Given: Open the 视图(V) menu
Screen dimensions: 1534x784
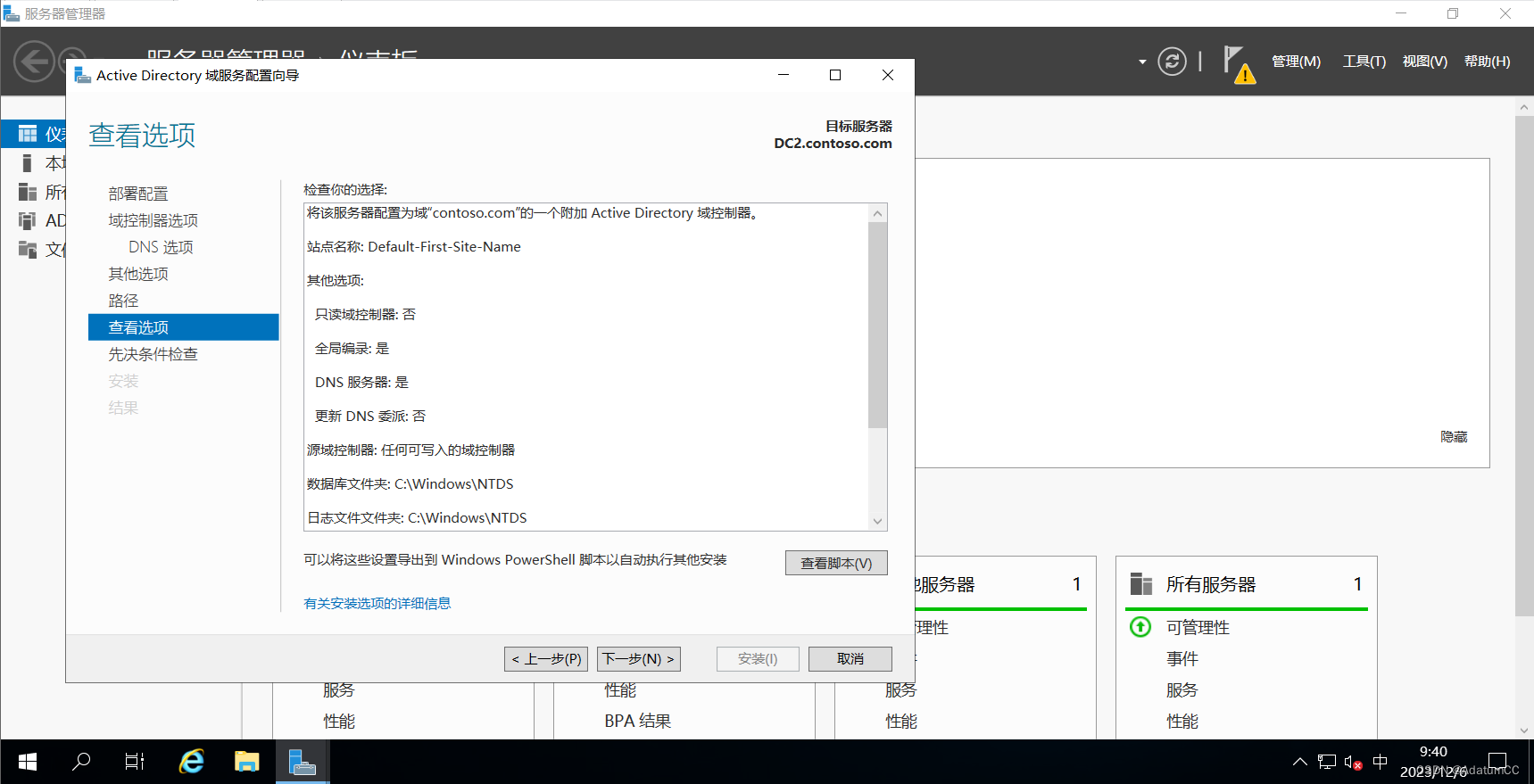Looking at the screenshot, I should [x=1424, y=62].
